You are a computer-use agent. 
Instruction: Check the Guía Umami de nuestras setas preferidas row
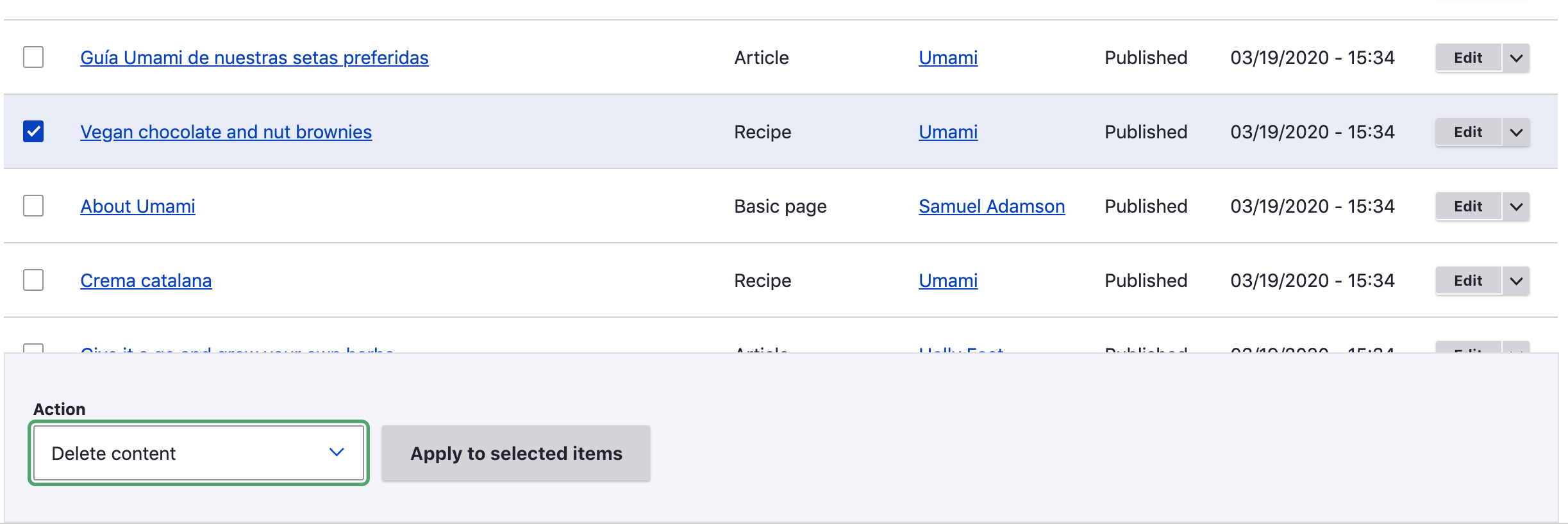coord(33,57)
